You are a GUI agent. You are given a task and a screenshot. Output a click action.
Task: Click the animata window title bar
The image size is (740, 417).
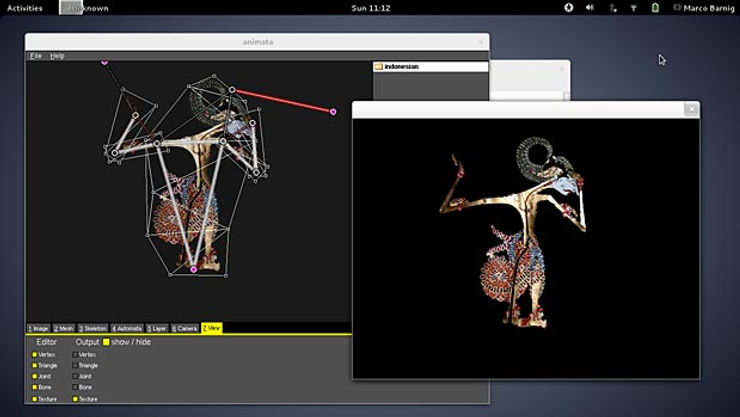pyautogui.click(x=257, y=42)
